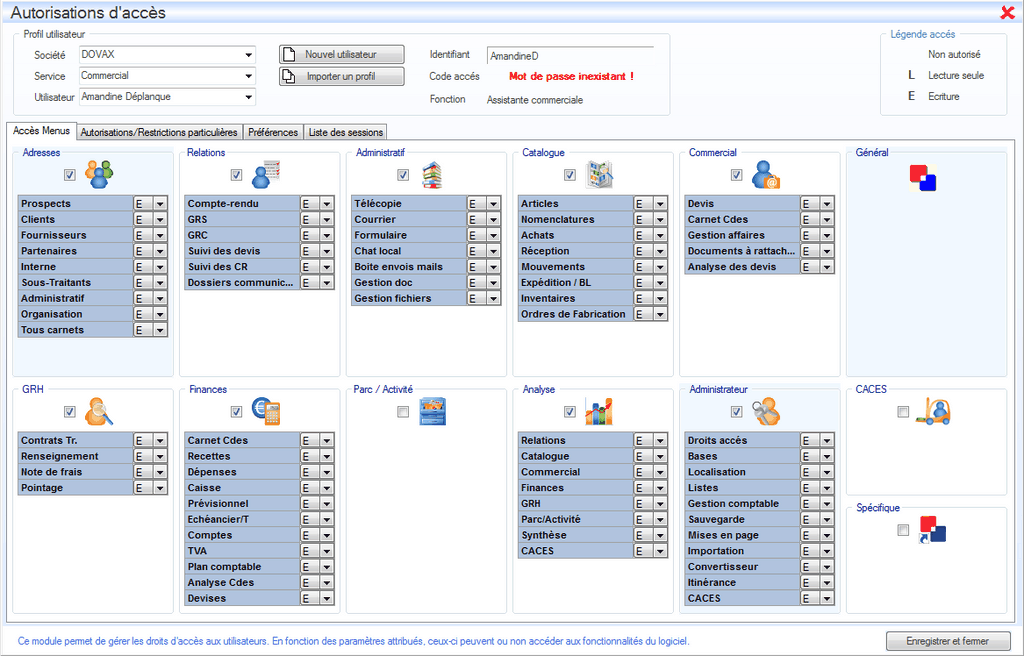Image resolution: width=1024 pixels, height=656 pixels.
Task: Click the Administratif stacked books icon
Action: (432, 175)
